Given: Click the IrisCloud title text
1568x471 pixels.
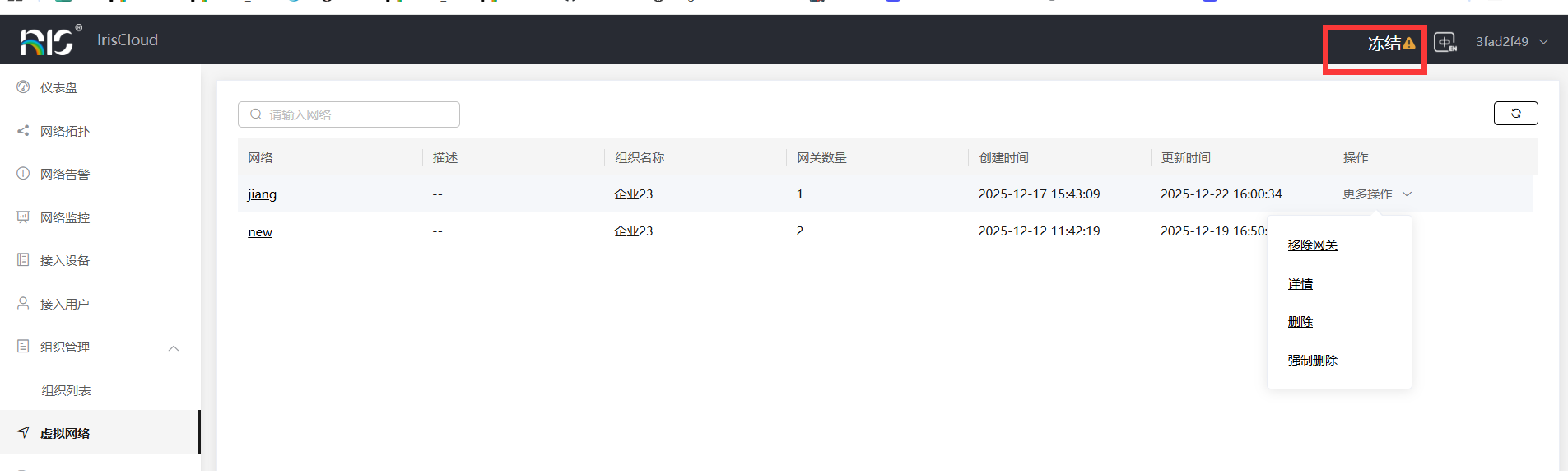Looking at the screenshot, I should click(x=128, y=40).
